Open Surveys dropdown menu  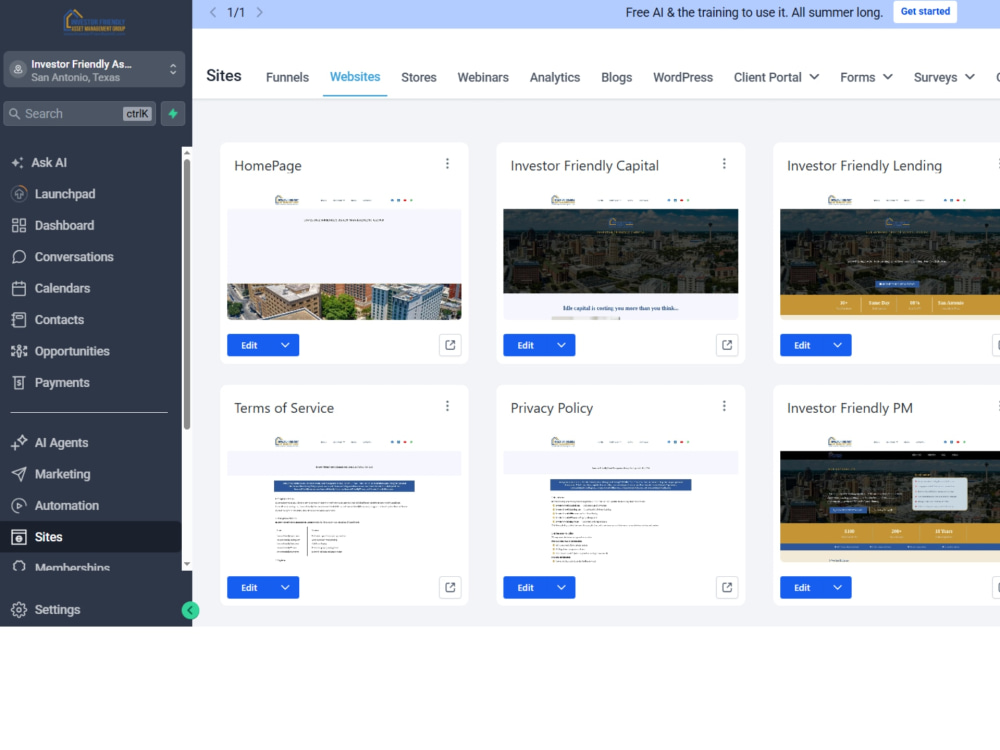944,77
